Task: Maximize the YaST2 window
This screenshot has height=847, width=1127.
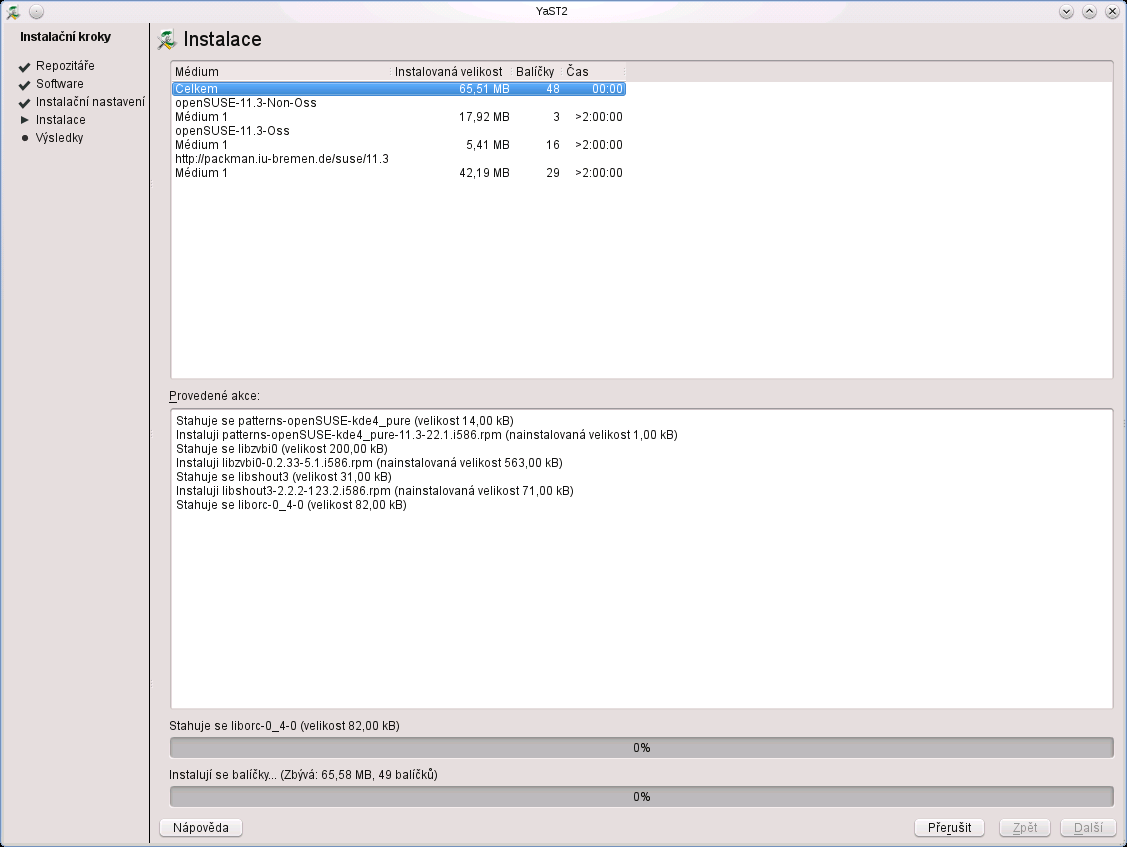Action: 1090,12
